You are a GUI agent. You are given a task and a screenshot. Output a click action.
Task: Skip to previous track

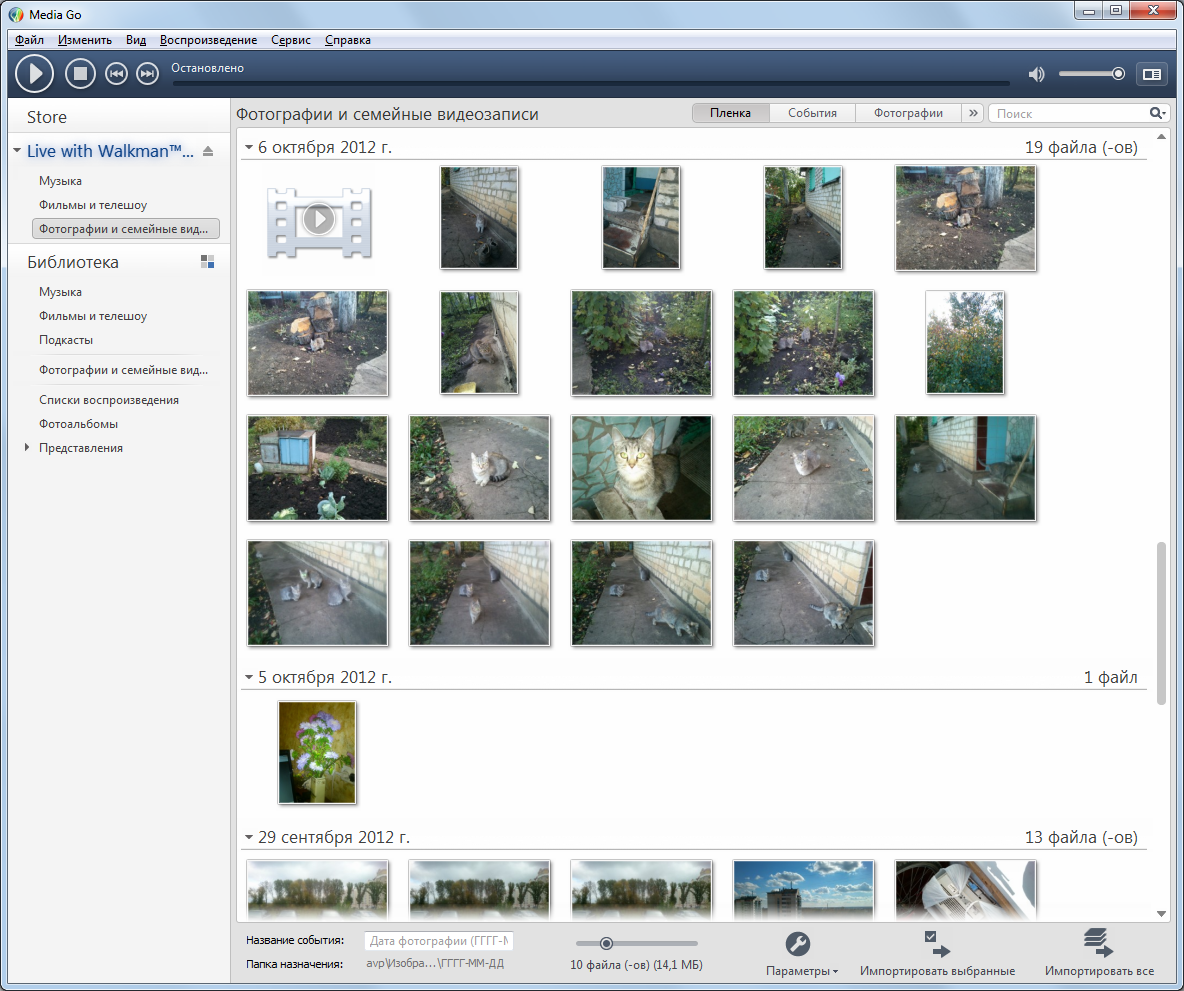(116, 74)
